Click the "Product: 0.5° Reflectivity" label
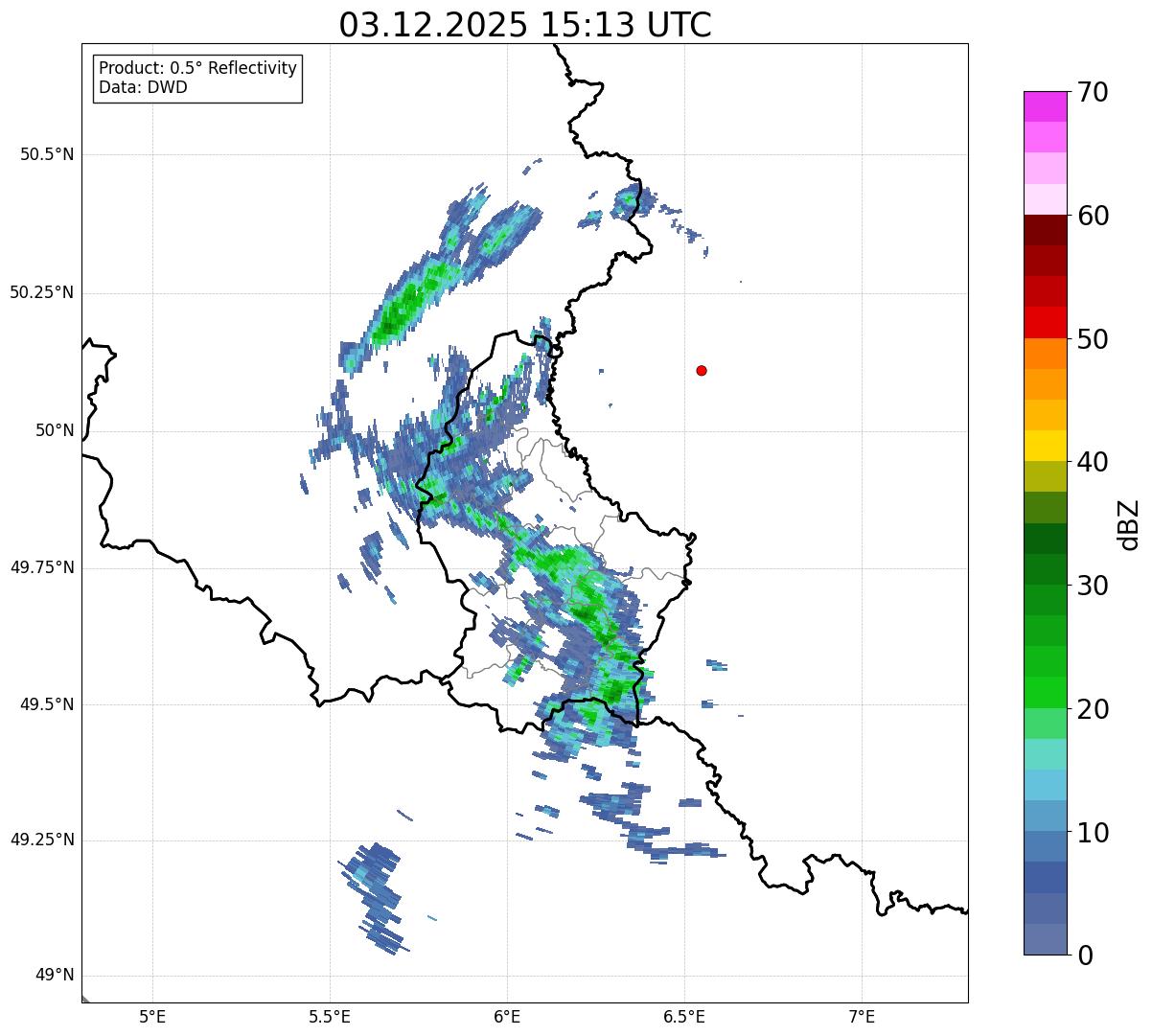The height and width of the screenshot is (1036, 1152). (197, 68)
